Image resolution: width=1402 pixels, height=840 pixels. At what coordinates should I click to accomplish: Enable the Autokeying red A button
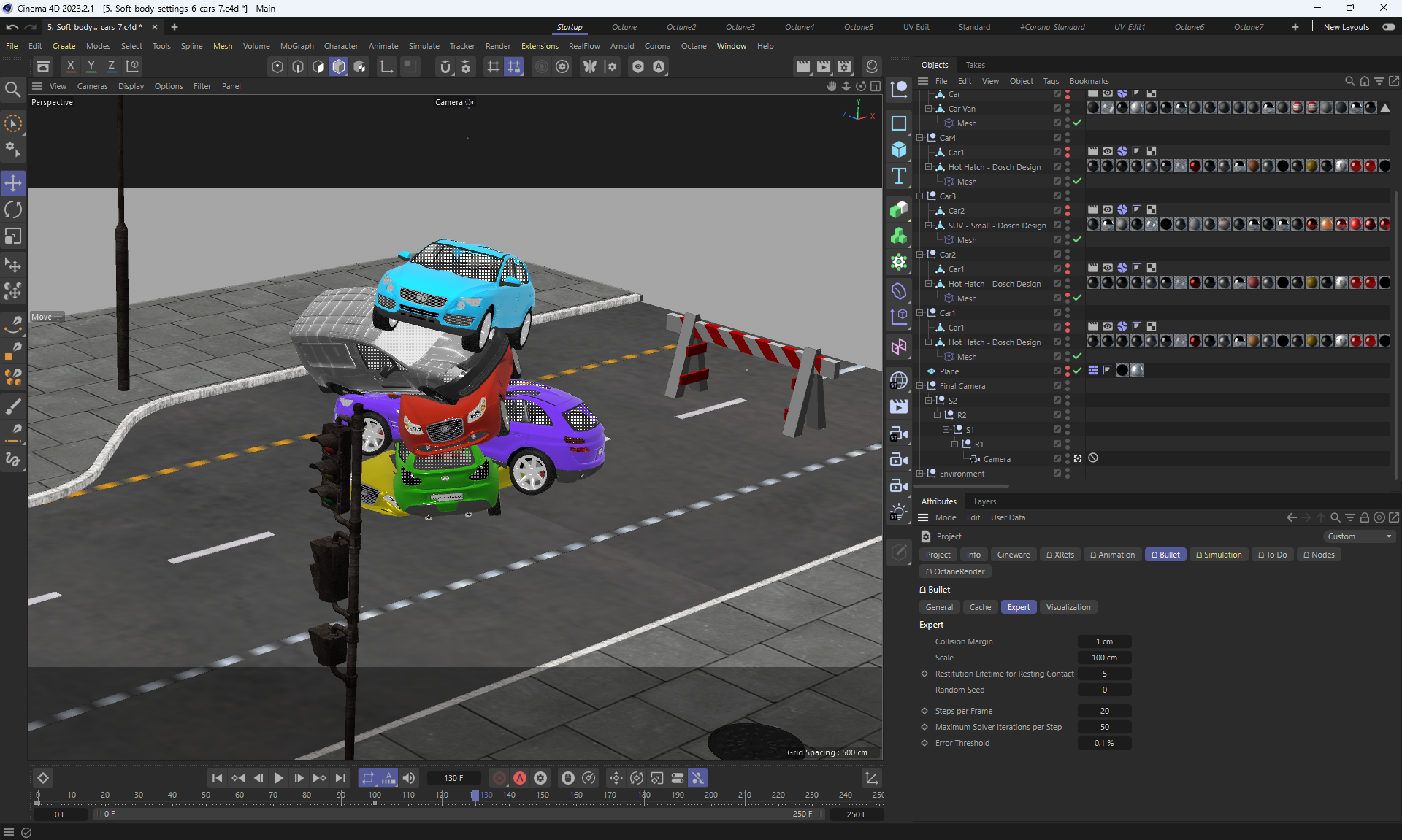coord(520,778)
